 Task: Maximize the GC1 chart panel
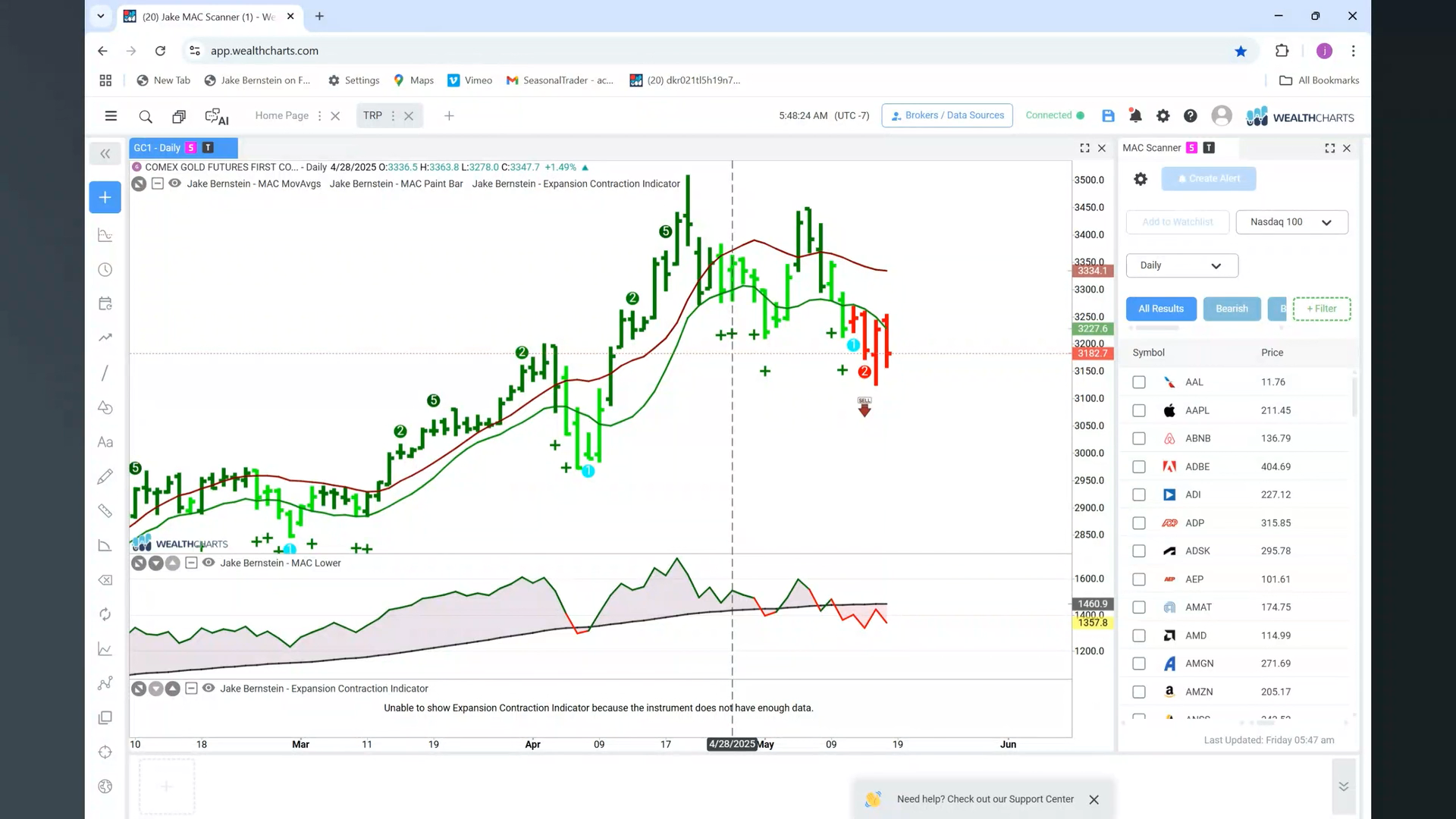click(1084, 148)
